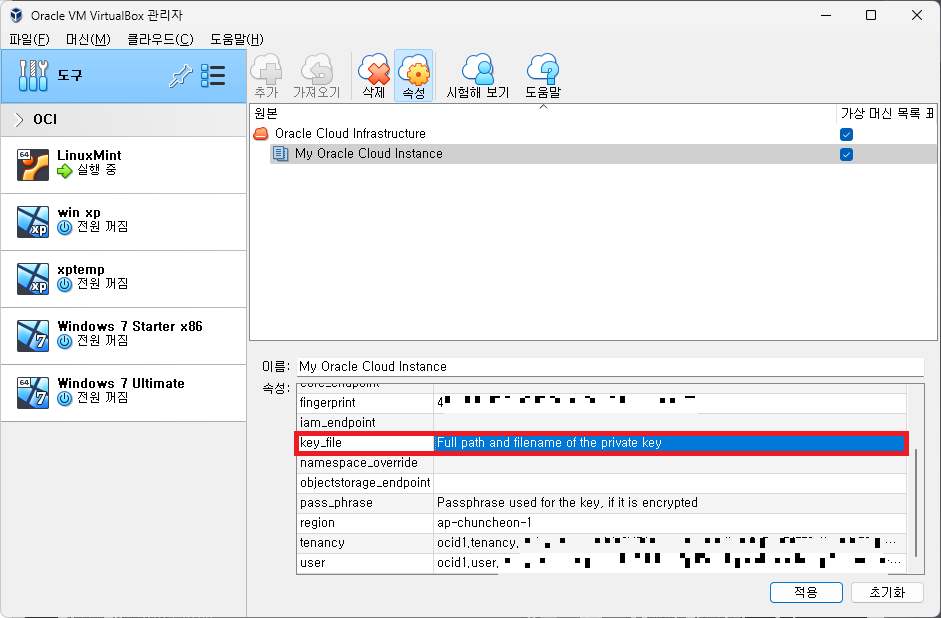Select My Oracle Cloud Instance row text

368,154
